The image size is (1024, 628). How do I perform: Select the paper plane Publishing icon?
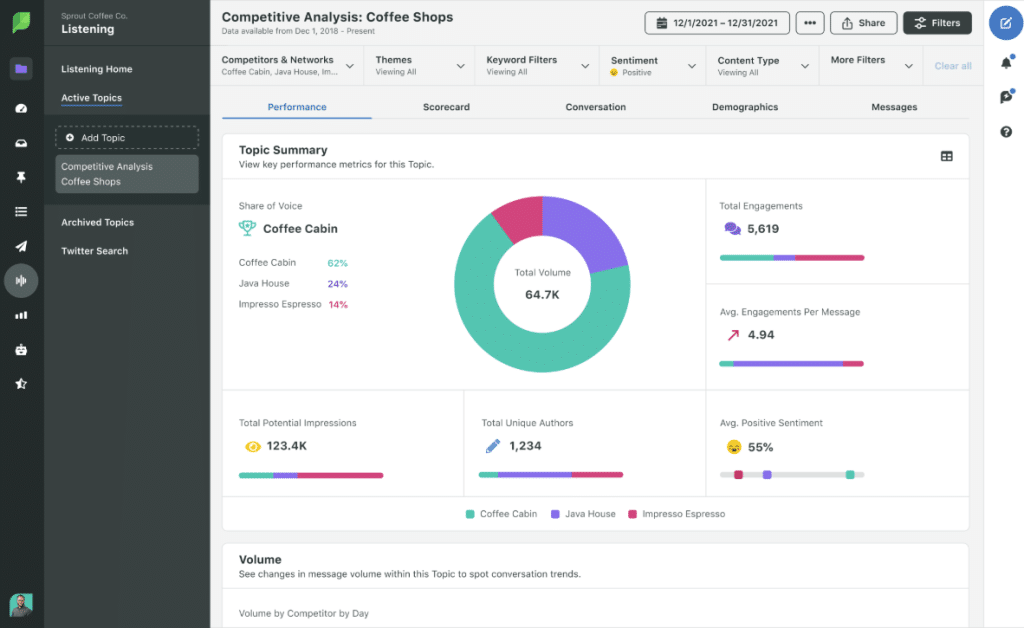tap(21, 246)
